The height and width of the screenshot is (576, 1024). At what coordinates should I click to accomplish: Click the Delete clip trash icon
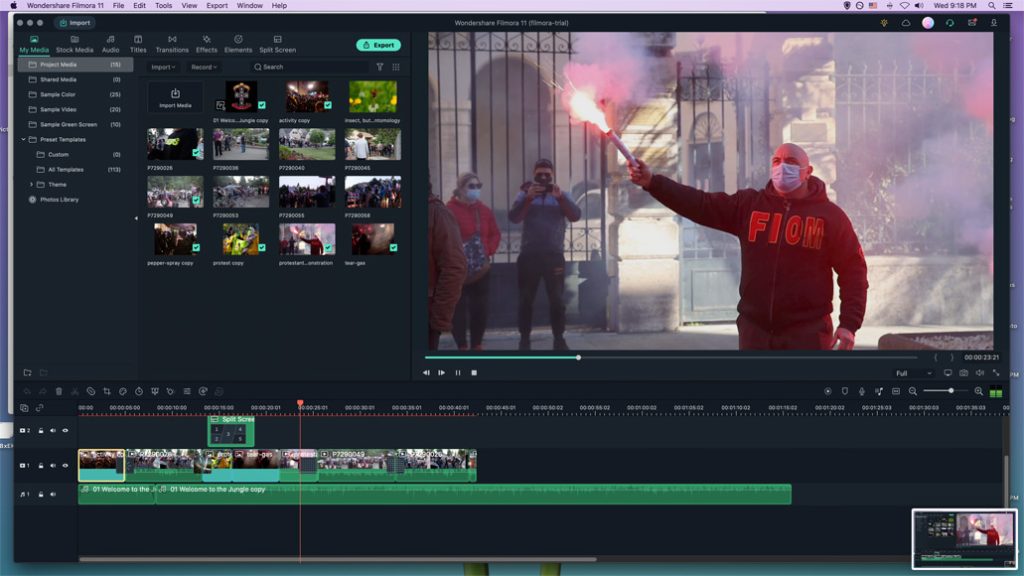pyautogui.click(x=59, y=391)
